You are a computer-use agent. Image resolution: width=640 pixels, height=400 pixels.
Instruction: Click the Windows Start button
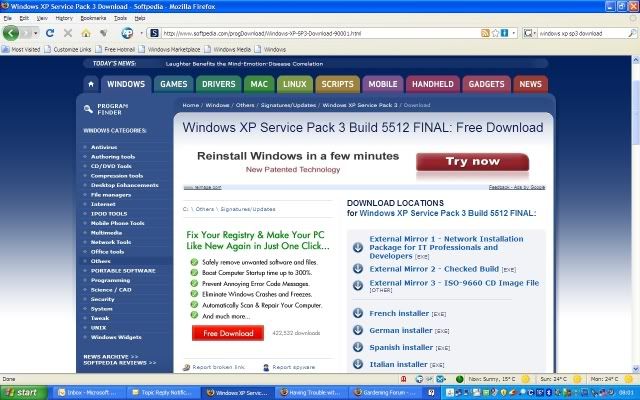(24, 393)
